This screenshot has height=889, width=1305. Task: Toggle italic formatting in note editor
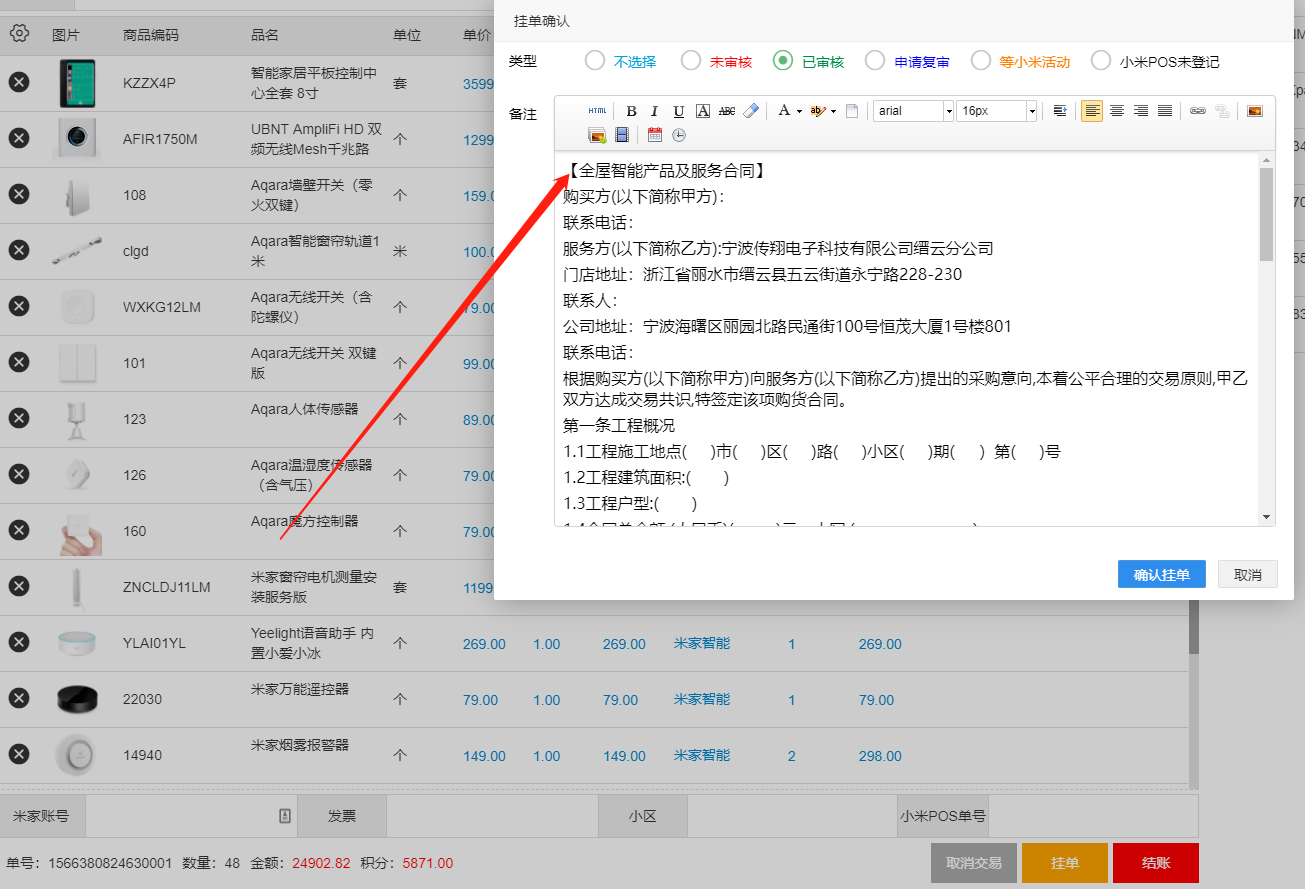(x=655, y=111)
